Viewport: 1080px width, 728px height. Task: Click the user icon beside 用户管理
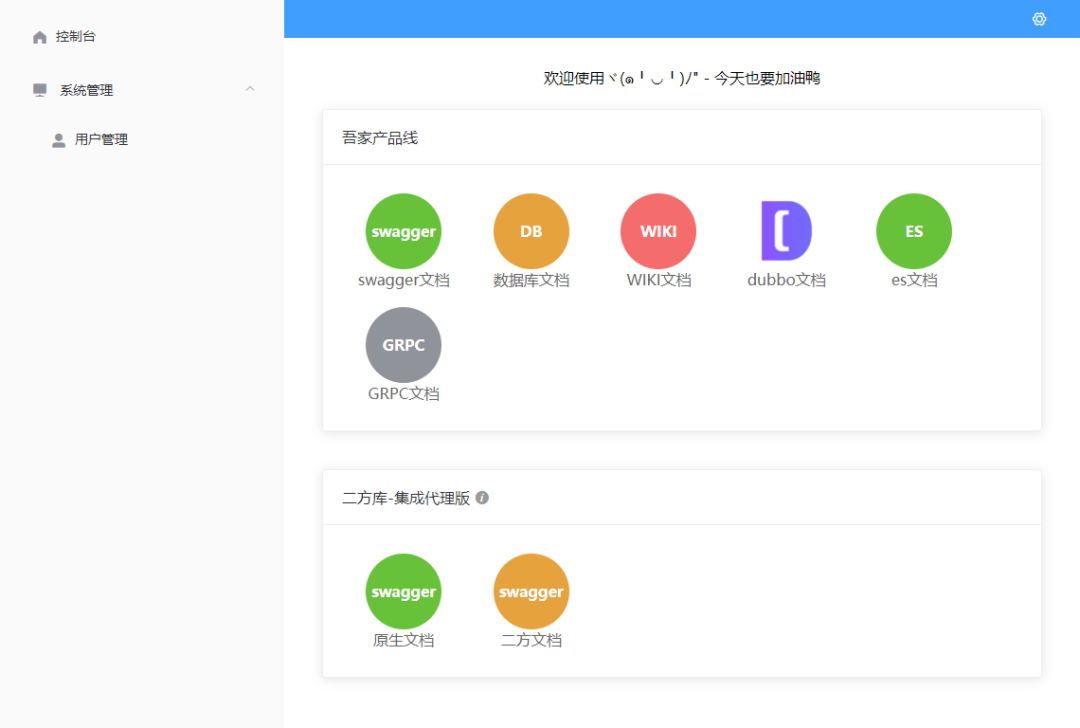point(57,139)
